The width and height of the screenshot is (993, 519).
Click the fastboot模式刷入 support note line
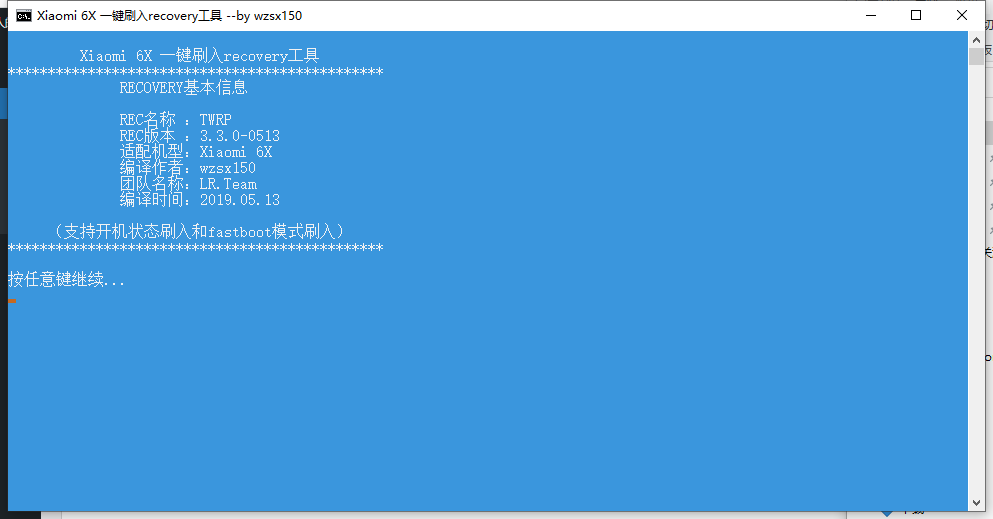click(199, 231)
